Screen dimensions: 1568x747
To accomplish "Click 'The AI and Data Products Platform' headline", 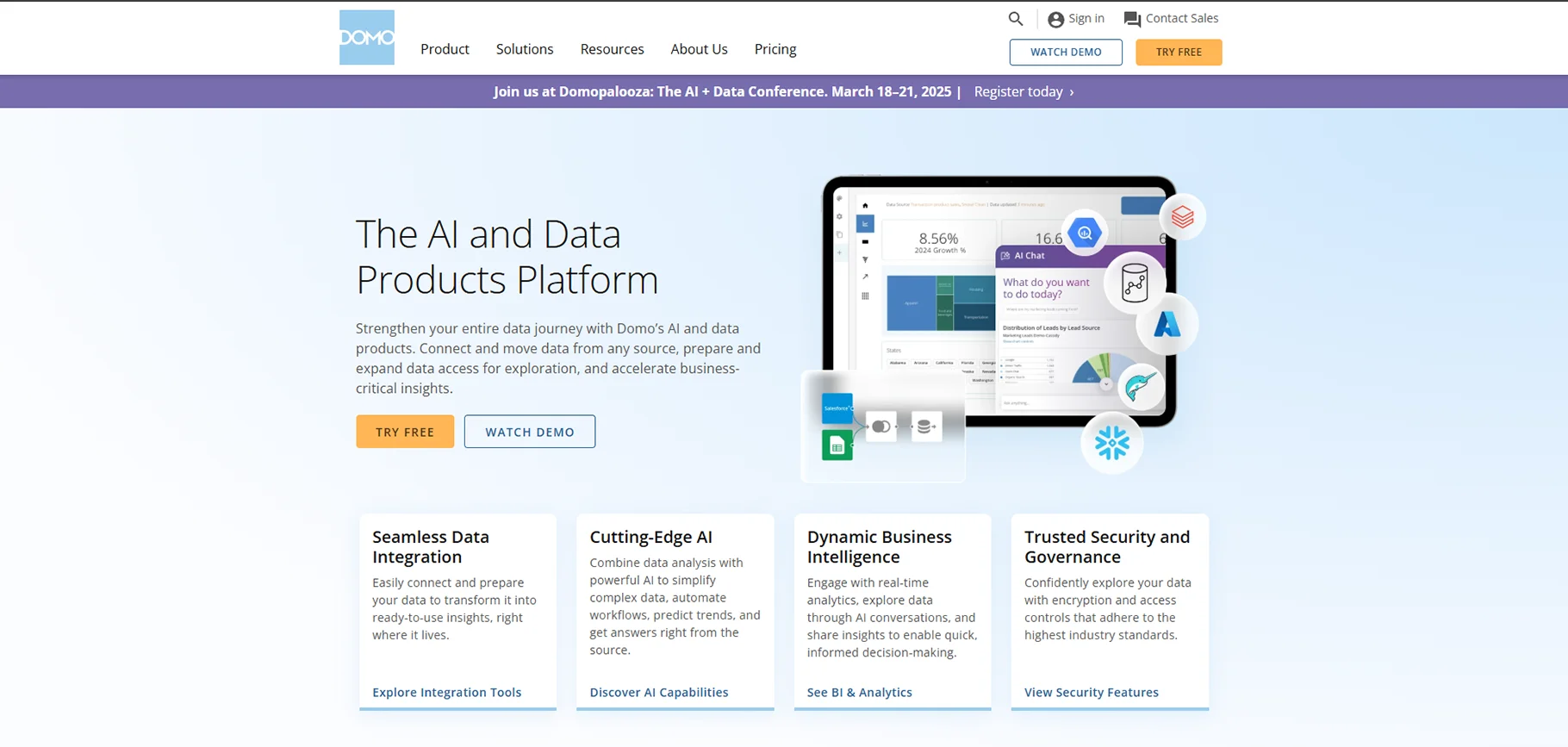I will click(507, 257).
